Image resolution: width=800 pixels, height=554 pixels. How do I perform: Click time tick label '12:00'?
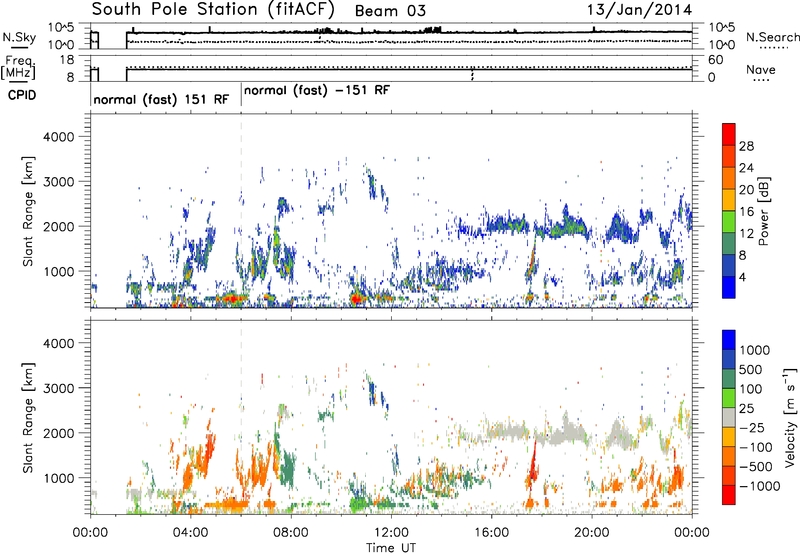click(x=391, y=533)
